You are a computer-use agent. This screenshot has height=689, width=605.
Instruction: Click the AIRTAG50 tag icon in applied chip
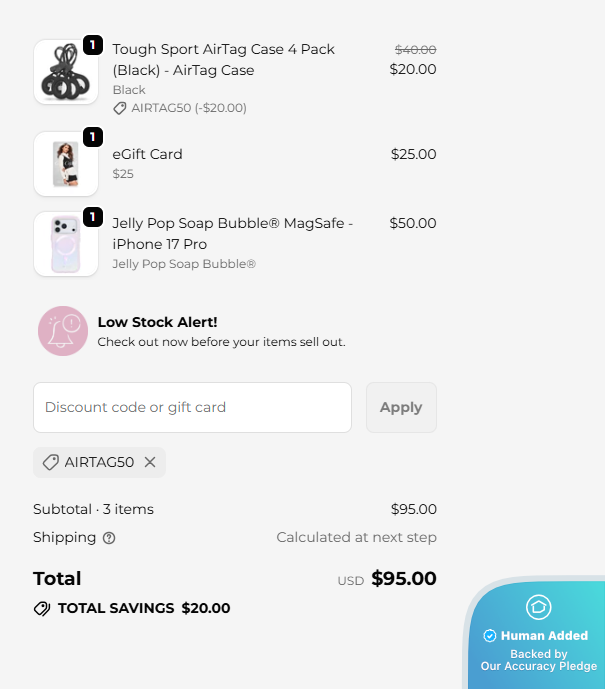click(x=51, y=462)
